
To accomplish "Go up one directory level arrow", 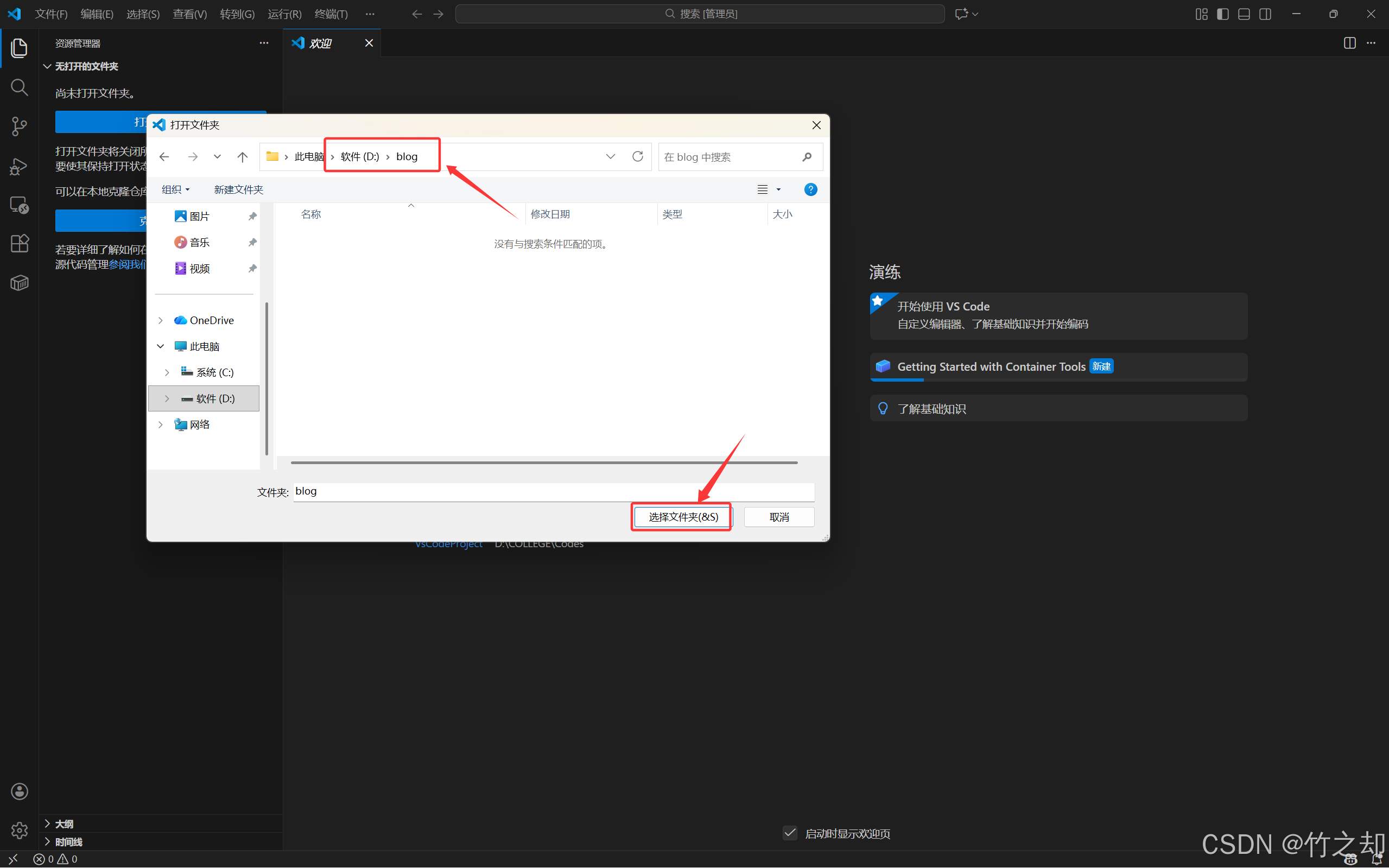I will tap(242, 157).
